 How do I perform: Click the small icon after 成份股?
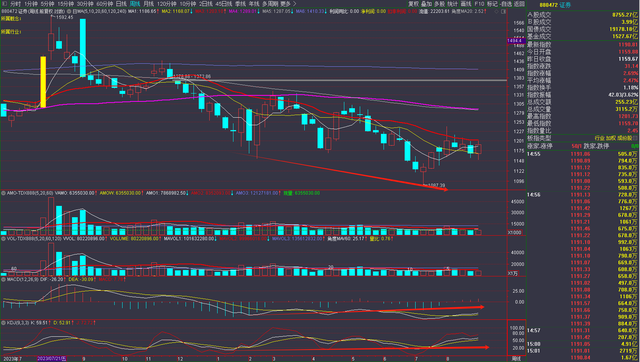coord(635,138)
